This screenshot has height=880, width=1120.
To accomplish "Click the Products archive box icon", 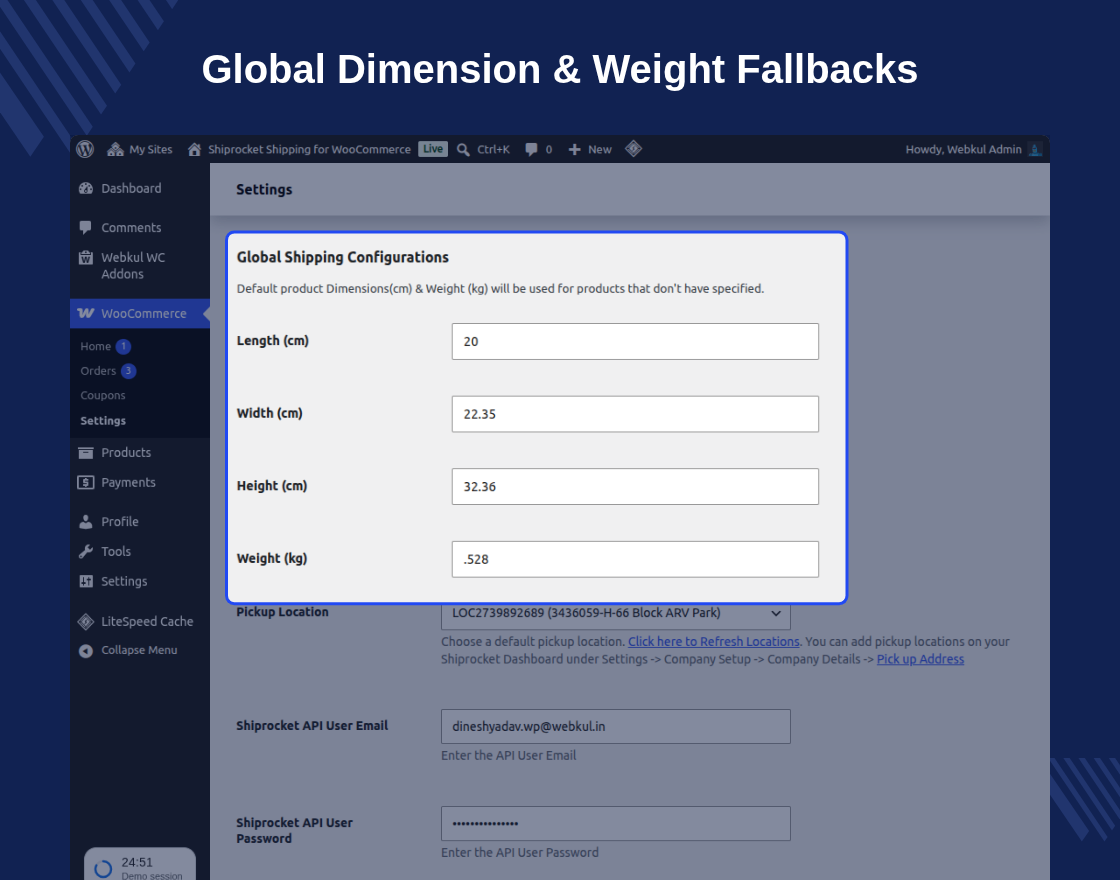I will point(86,453).
